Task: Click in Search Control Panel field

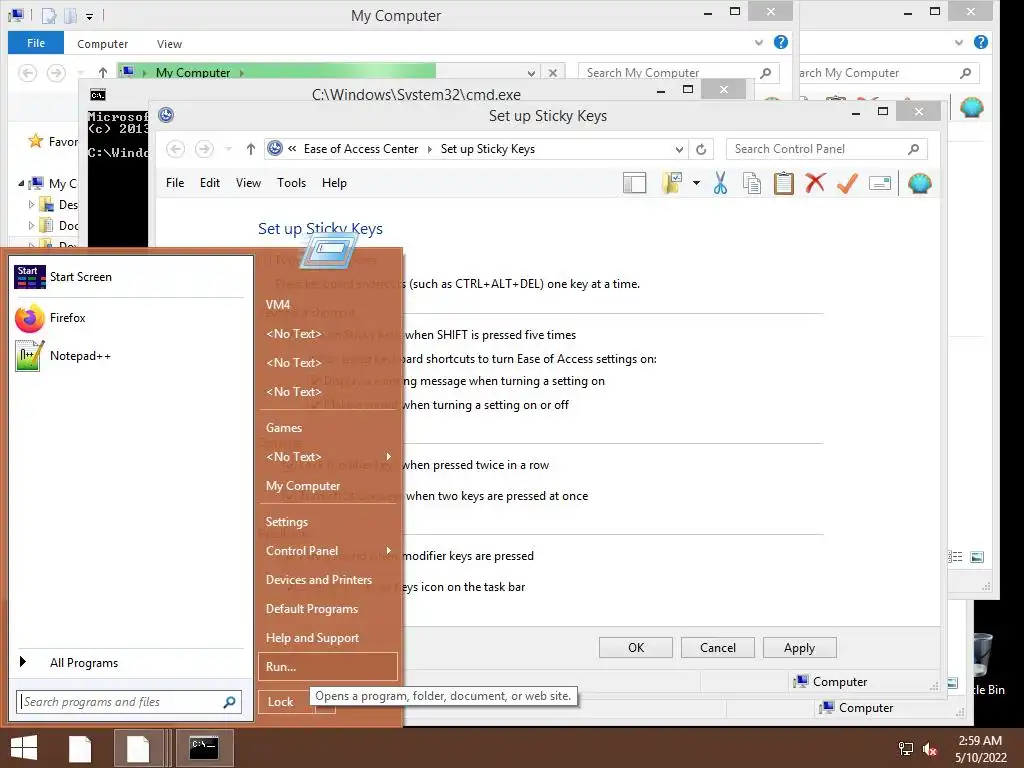Action: (825, 150)
